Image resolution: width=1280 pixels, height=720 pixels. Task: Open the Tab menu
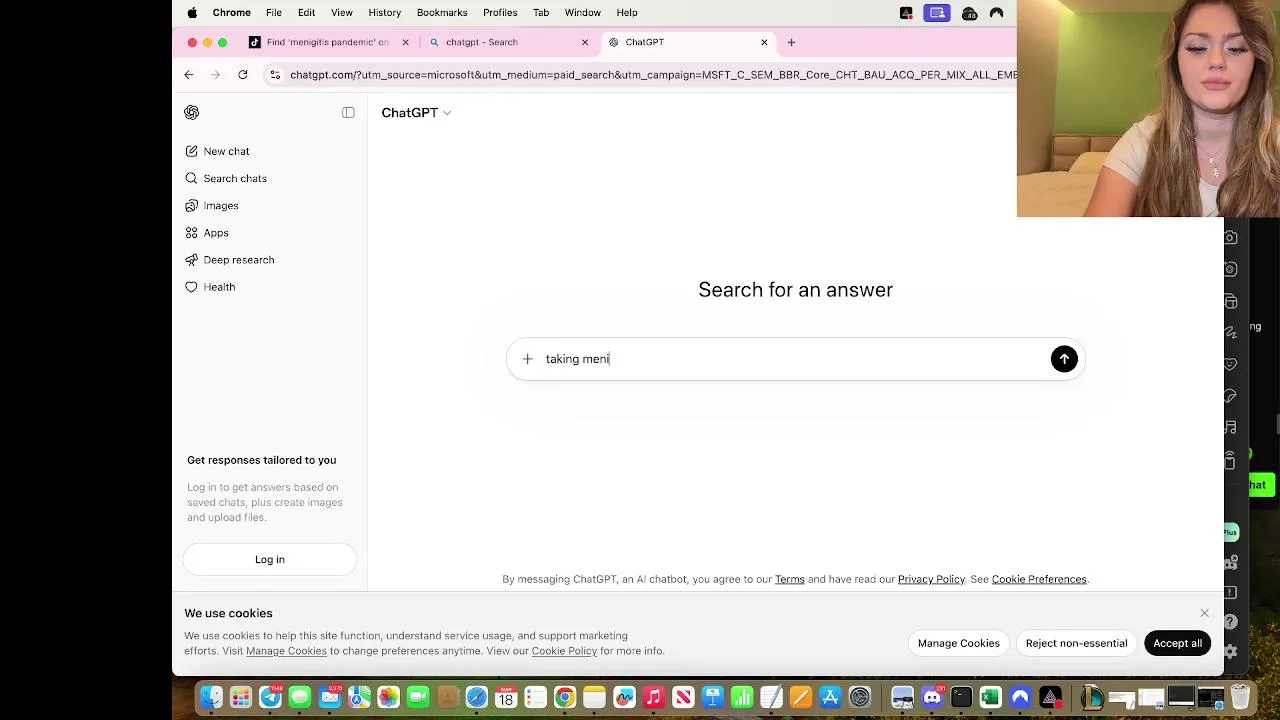tap(540, 12)
